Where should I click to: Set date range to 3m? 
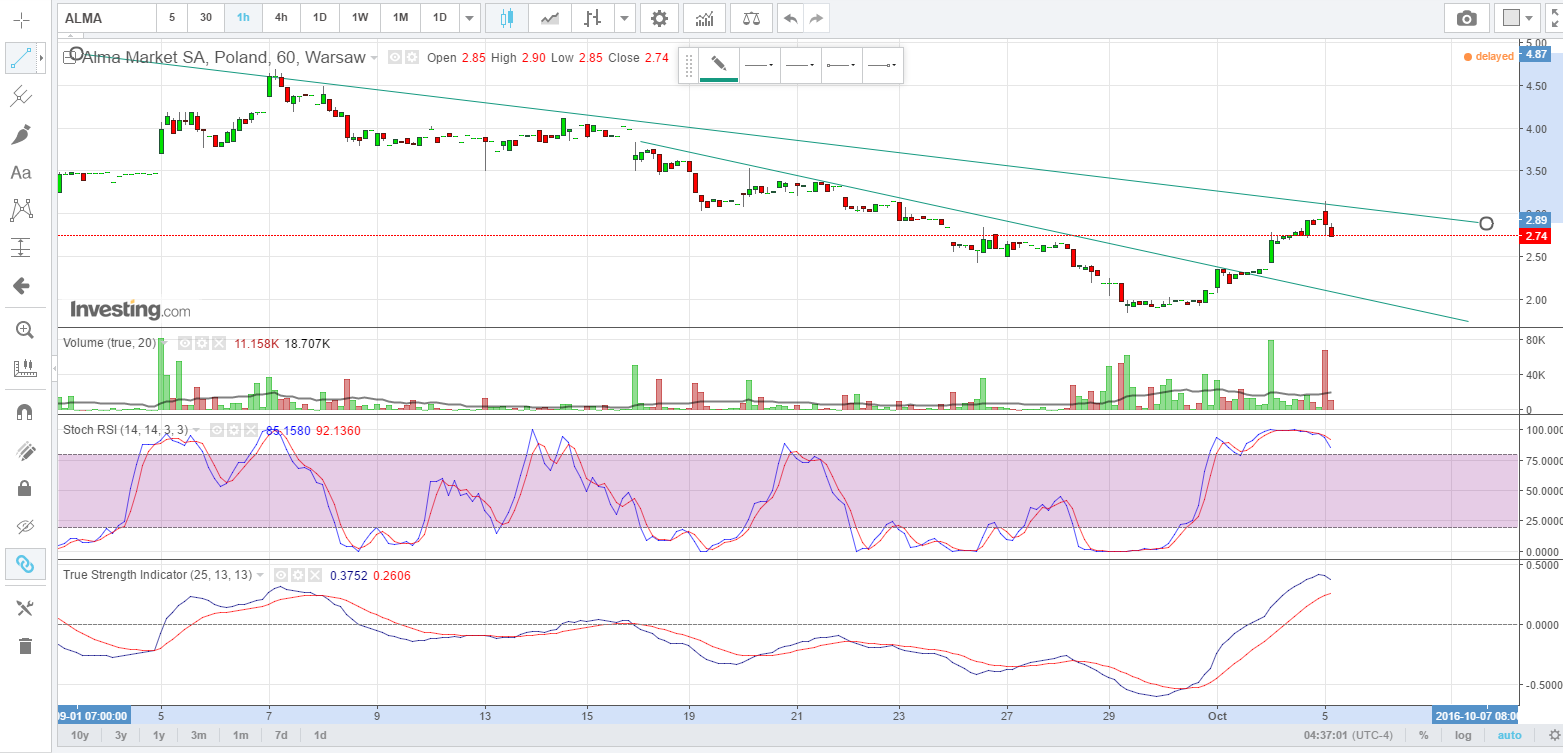tap(199, 735)
